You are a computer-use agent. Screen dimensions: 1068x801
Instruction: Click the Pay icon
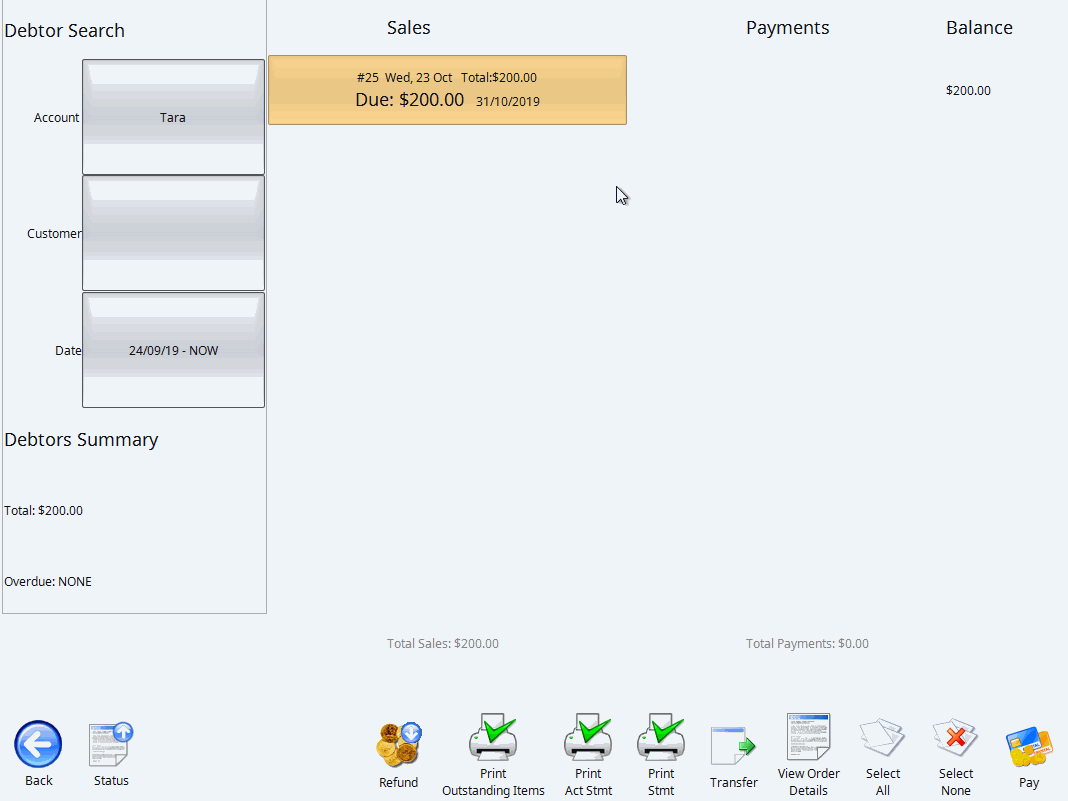point(1028,740)
